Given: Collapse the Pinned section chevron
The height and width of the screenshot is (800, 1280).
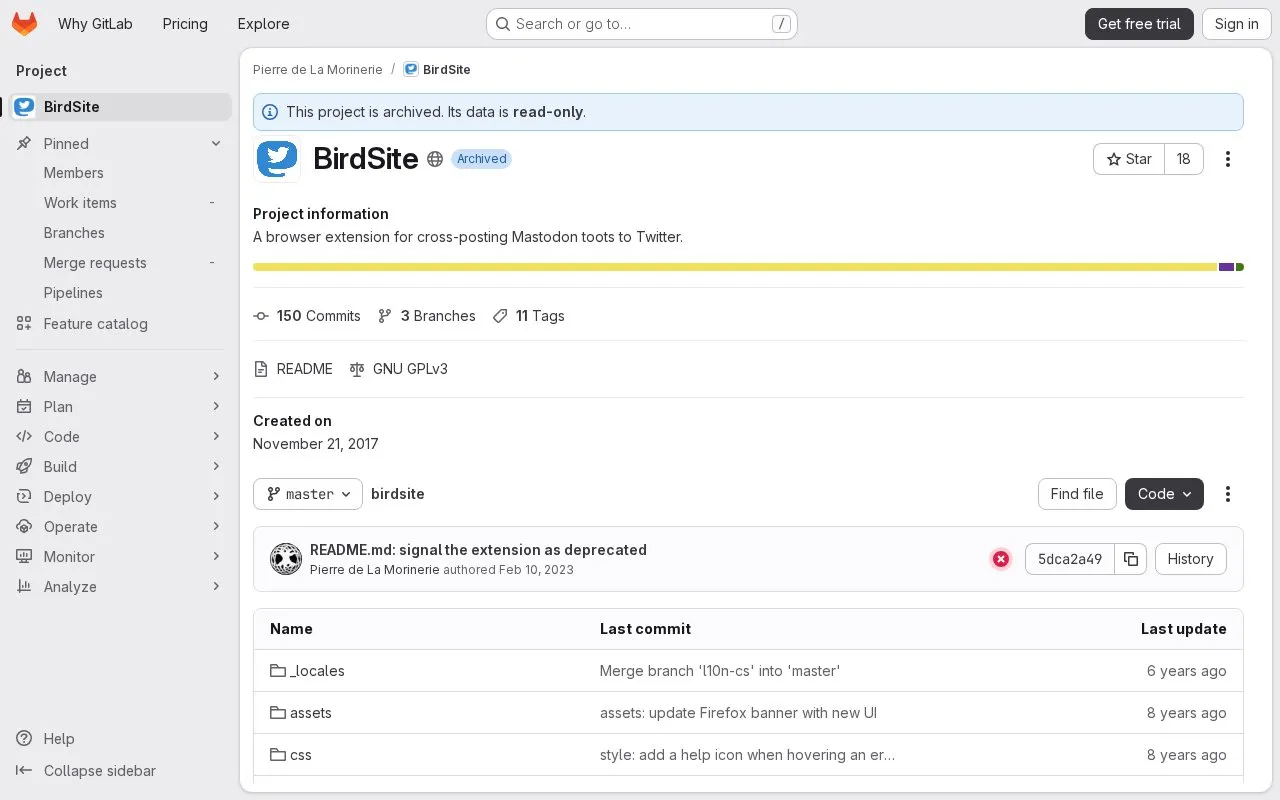Looking at the screenshot, I should pos(216,144).
